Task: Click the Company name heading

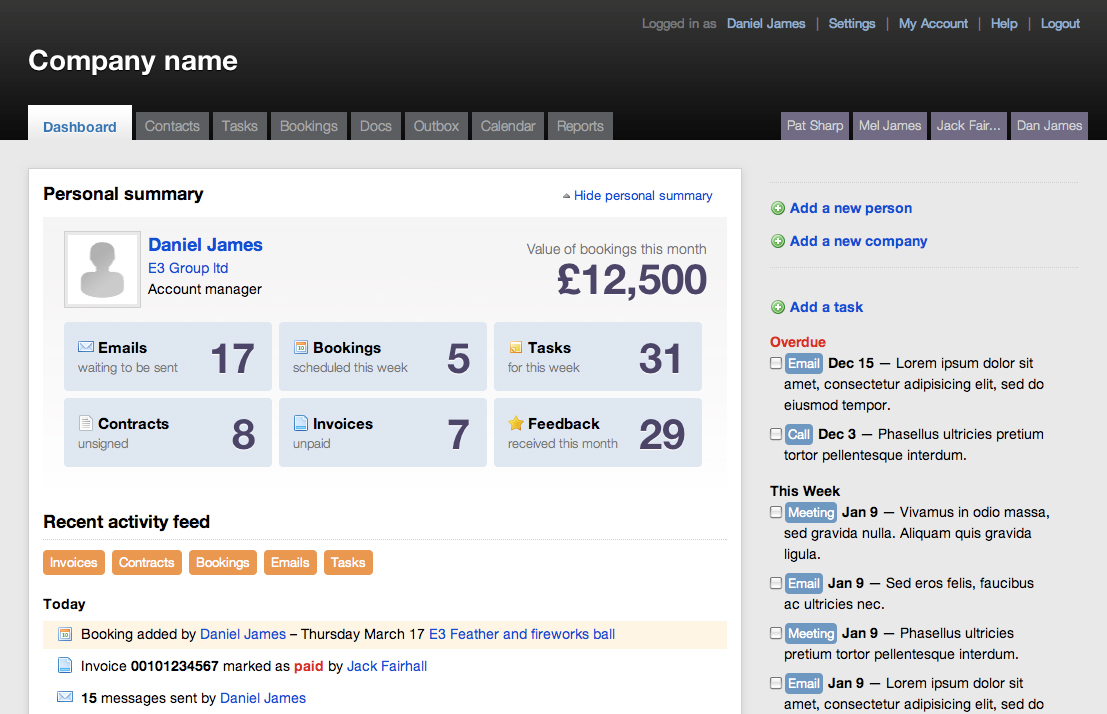Action: pos(133,61)
